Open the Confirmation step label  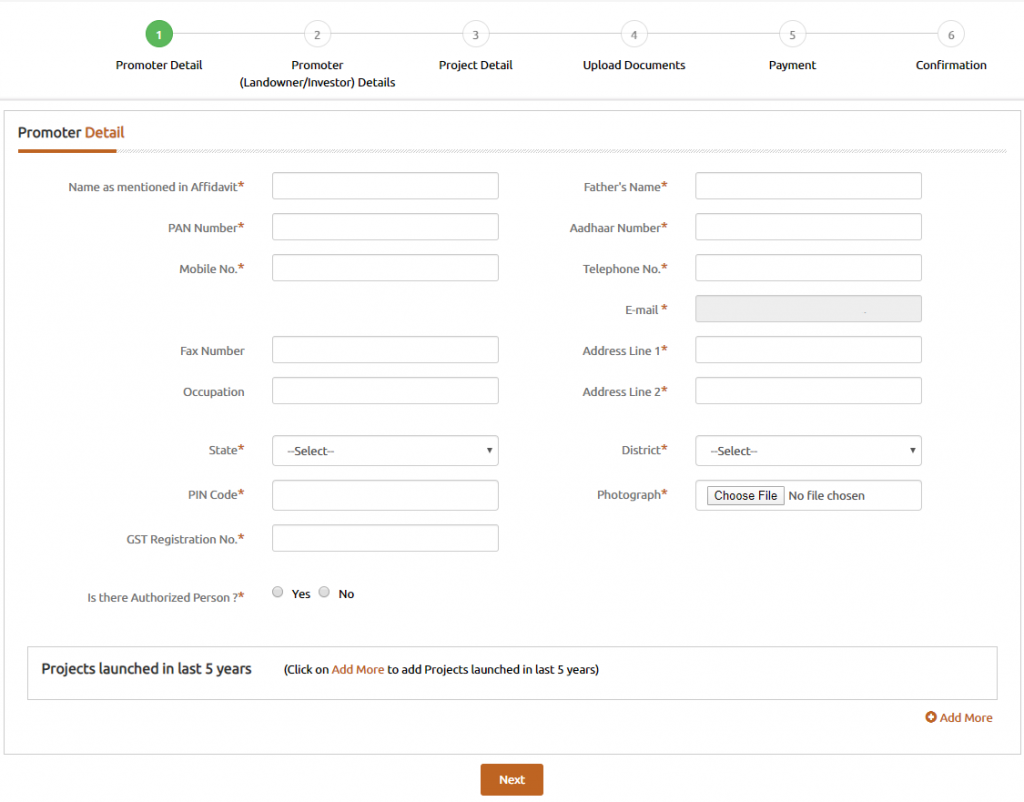point(951,65)
